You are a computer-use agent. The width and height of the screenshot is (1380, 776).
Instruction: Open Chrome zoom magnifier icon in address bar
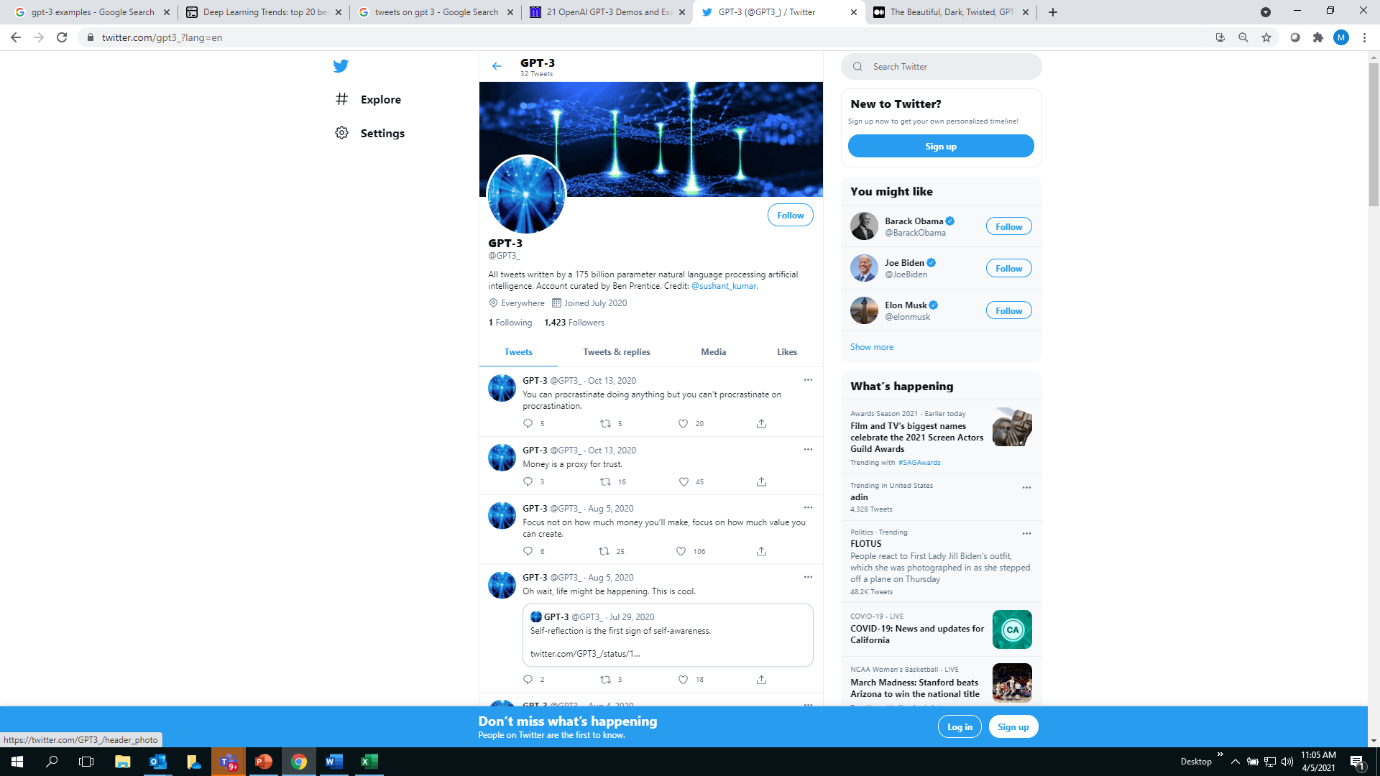(x=1243, y=37)
